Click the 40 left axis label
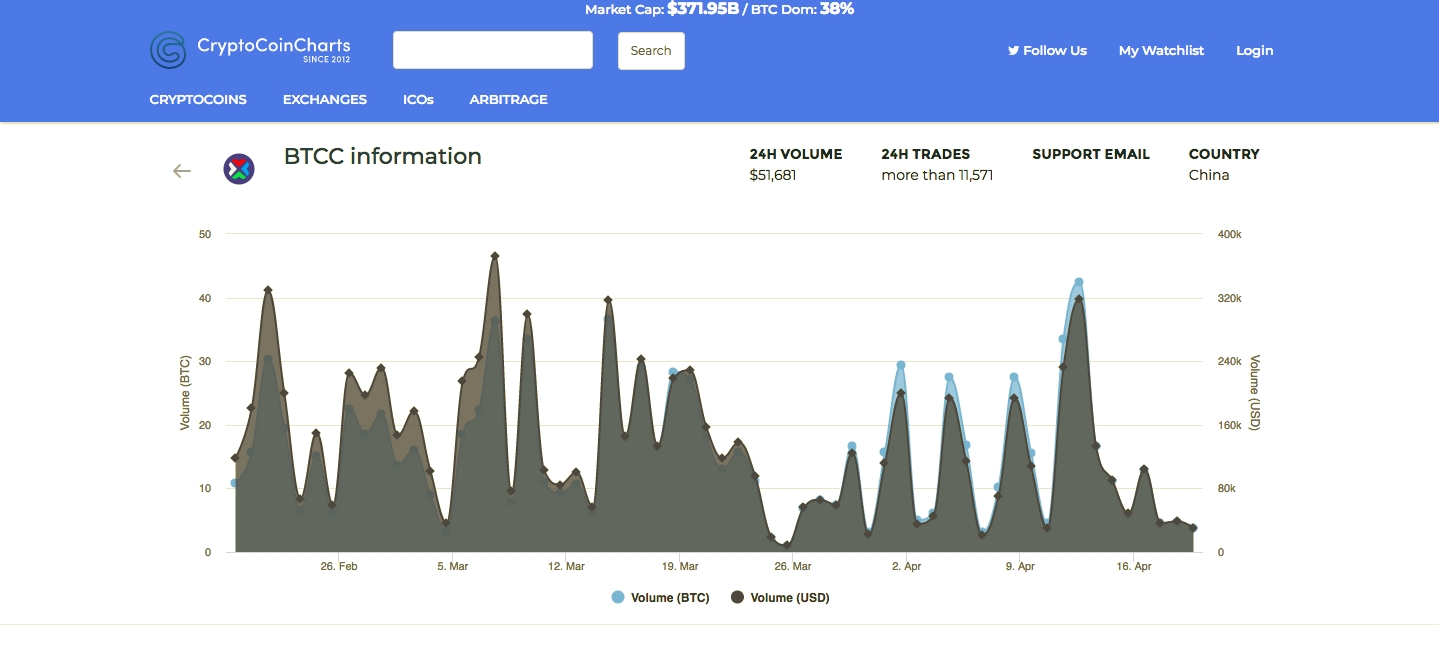1439x659 pixels. pyautogui.click(x=205, y=298)
